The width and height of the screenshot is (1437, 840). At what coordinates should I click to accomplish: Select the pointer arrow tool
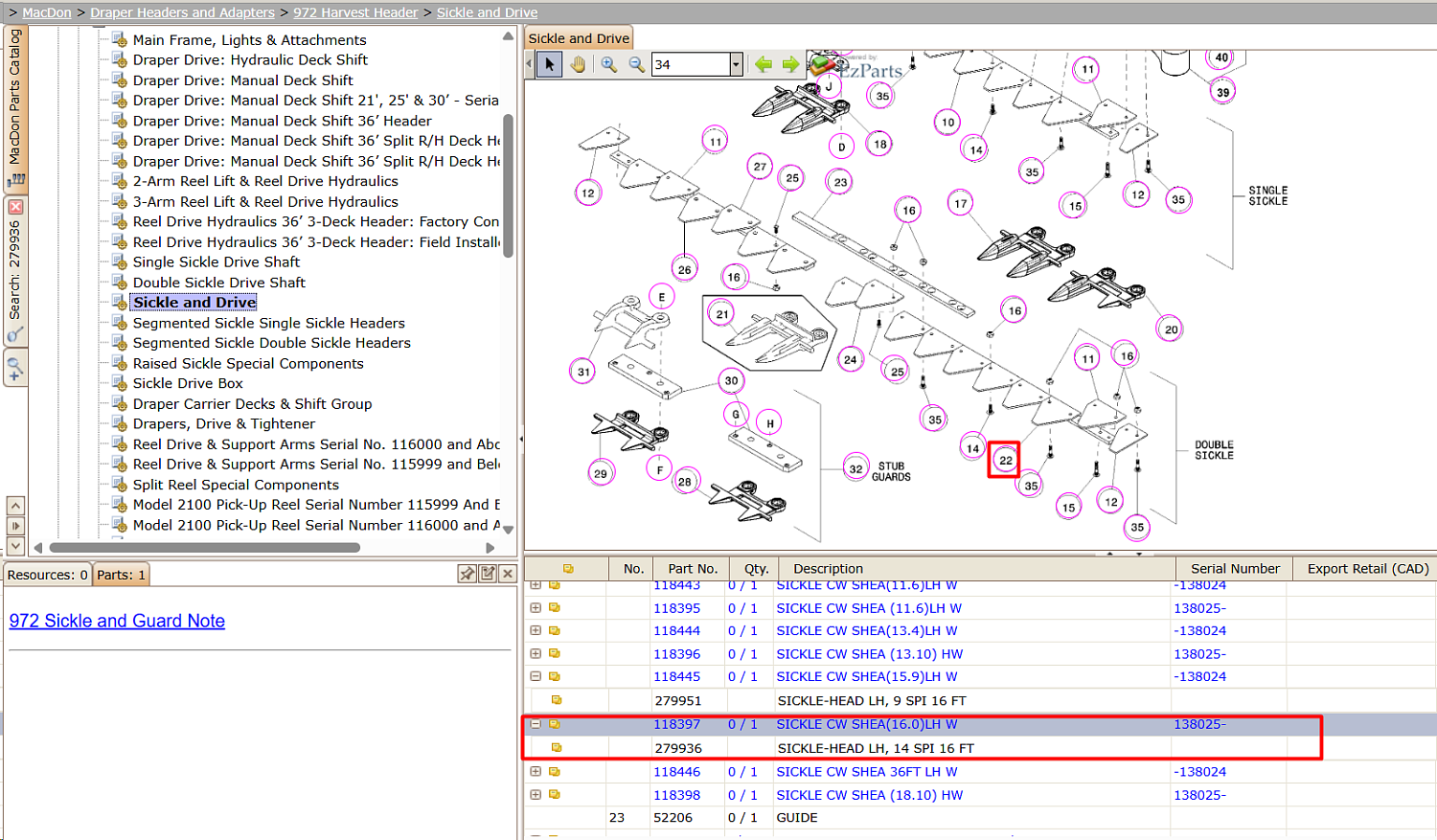pyautogui.click(x=549, y=64)
